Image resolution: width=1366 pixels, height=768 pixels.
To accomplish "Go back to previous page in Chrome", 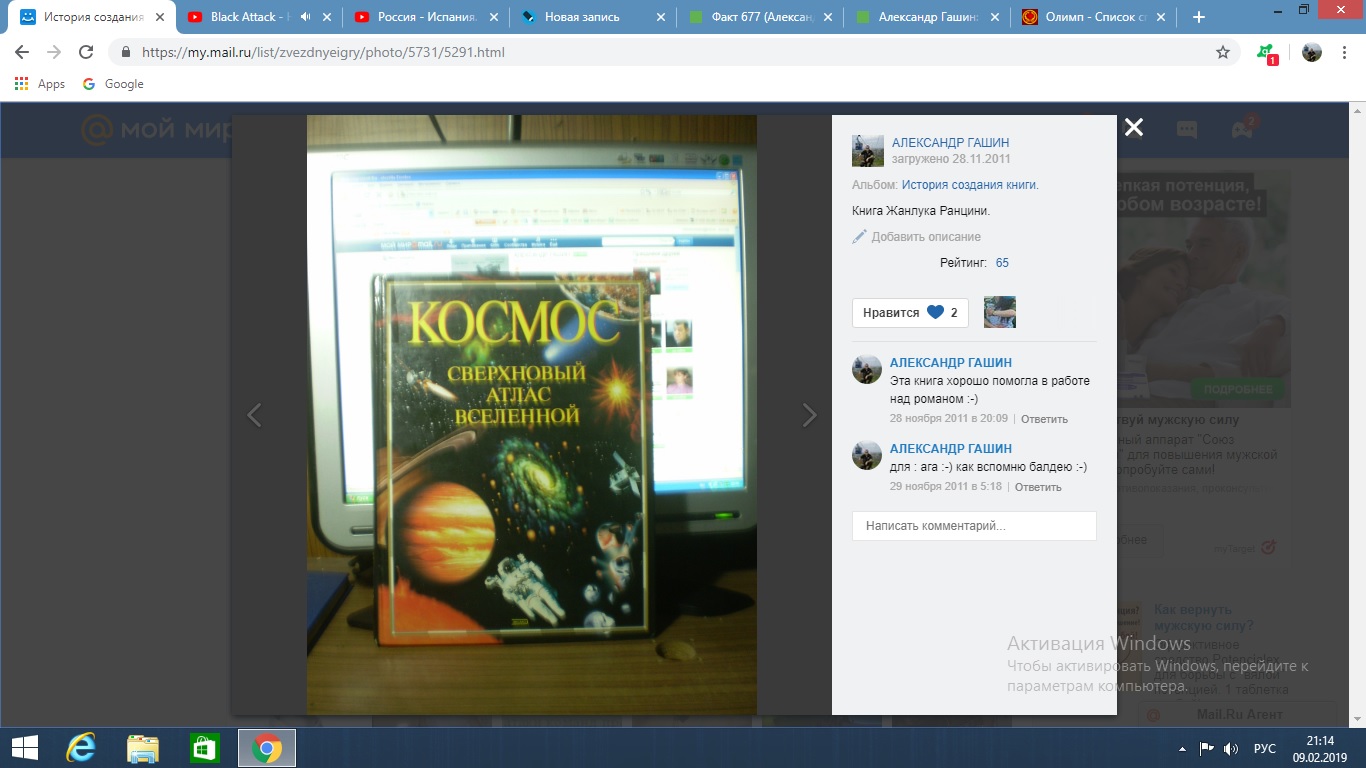I will [22, 52].
